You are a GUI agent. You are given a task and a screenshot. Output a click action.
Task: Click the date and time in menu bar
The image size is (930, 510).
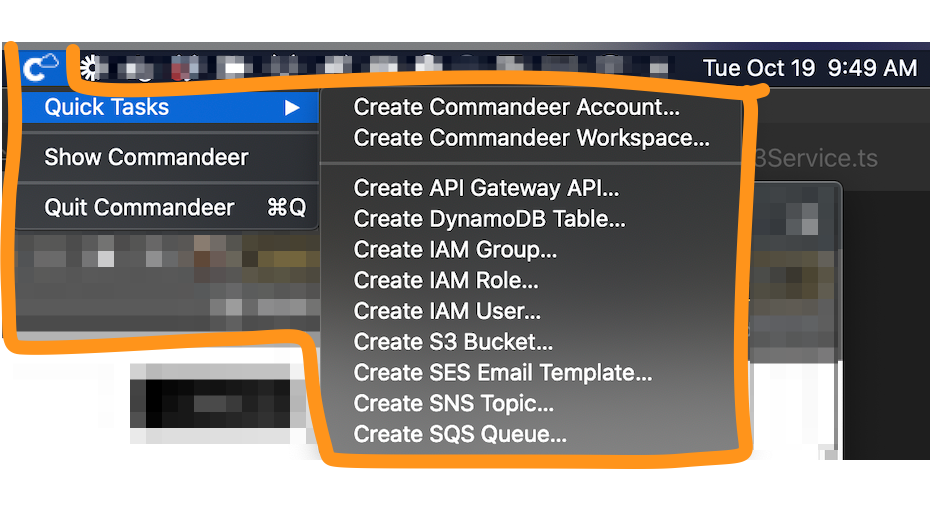point(810,68)
